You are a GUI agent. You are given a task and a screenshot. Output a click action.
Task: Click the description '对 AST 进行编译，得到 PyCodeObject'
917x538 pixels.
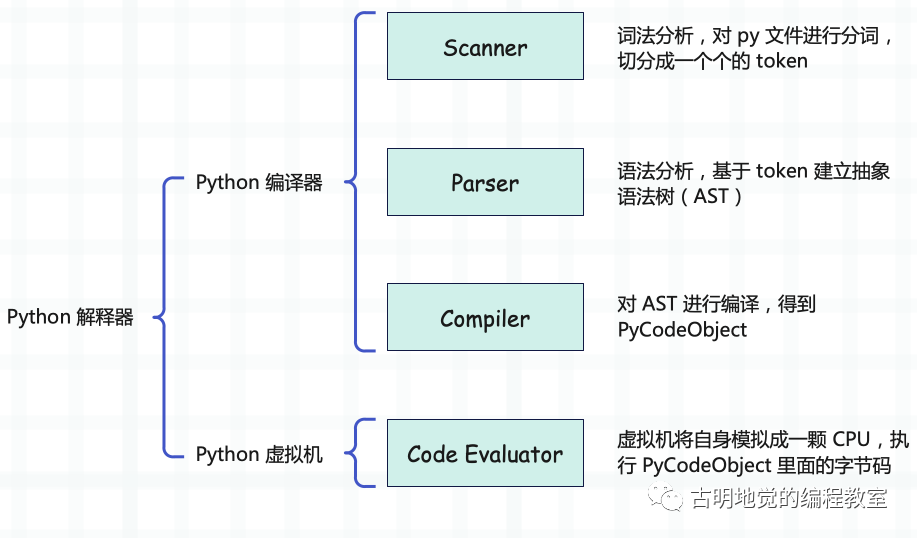click(x=716, y=316)
